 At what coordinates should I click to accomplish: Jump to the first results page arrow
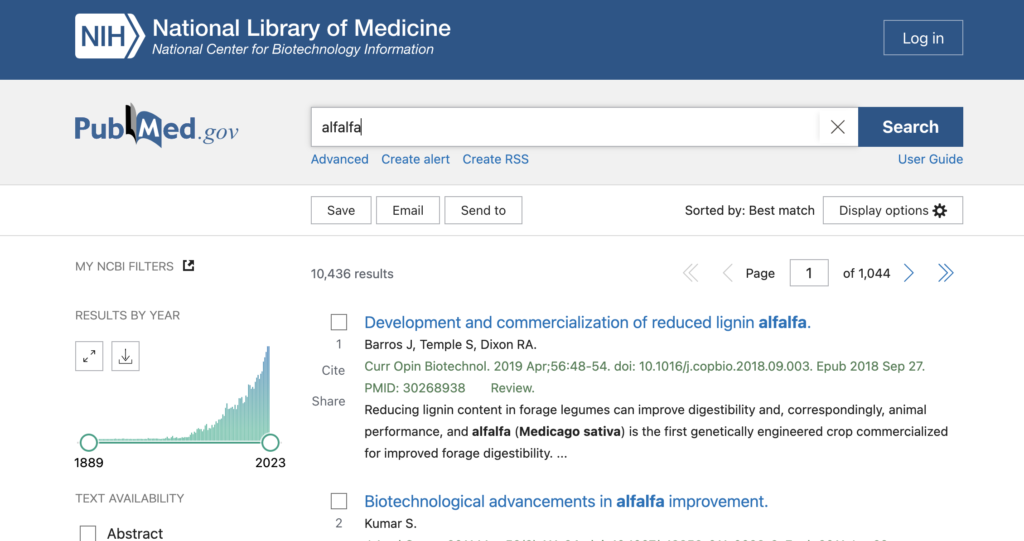coord(690,273)
